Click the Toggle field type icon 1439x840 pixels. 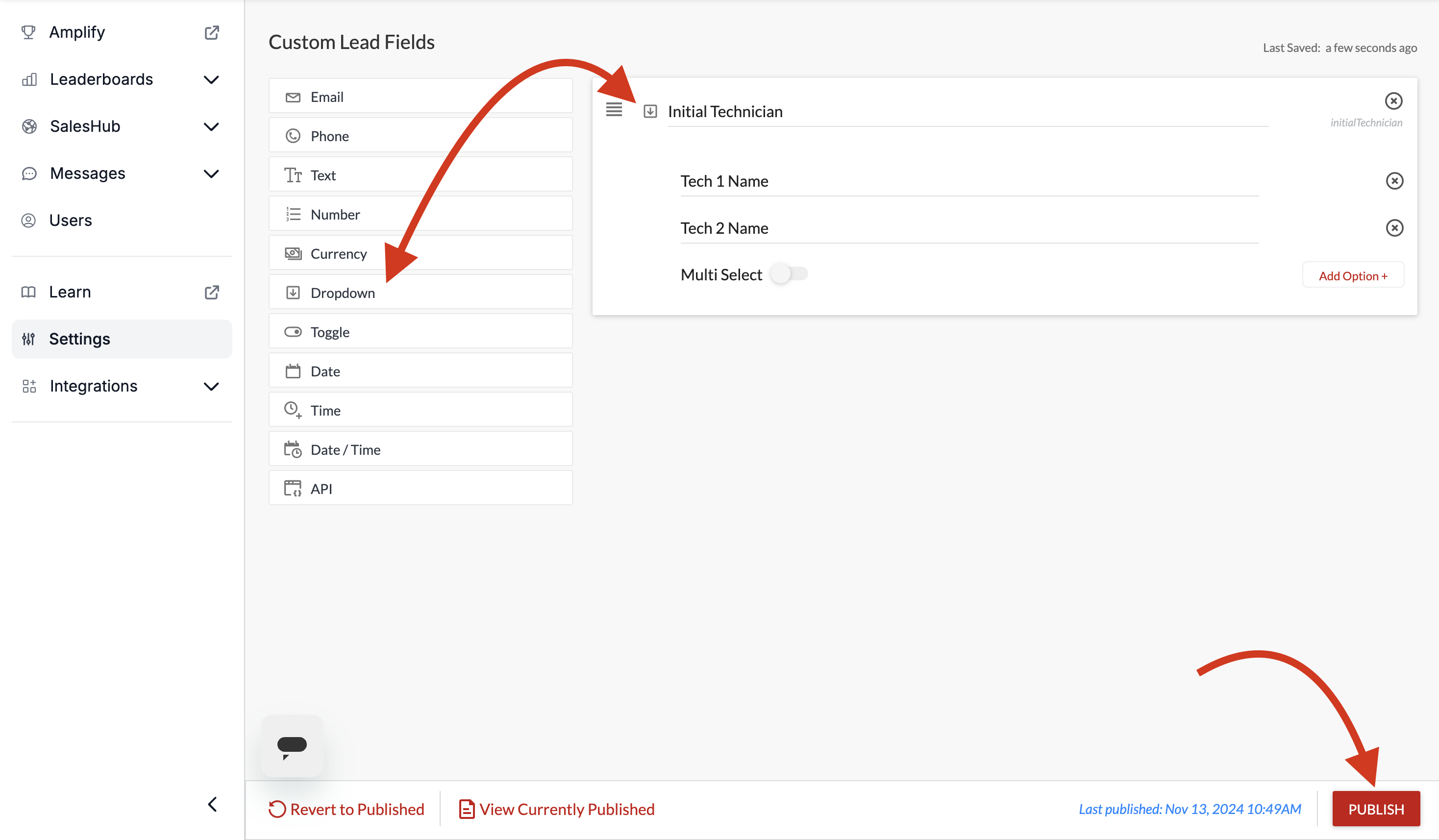click(x=293, y=332)
